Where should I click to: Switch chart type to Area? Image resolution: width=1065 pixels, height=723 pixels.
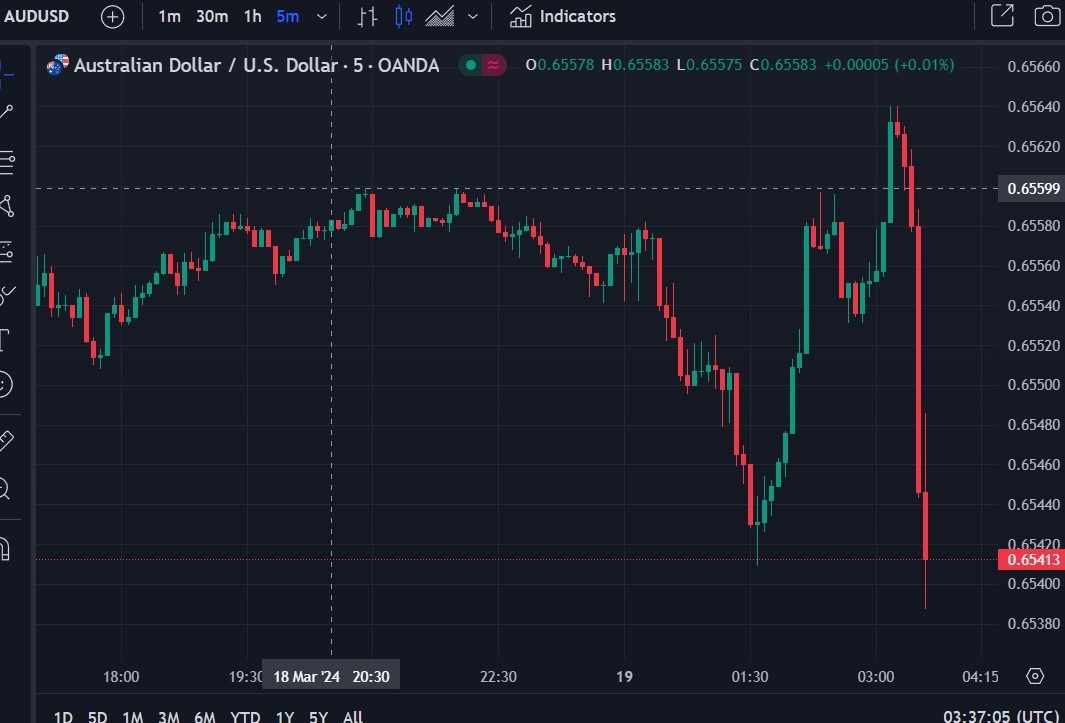[x=439, y=16]
